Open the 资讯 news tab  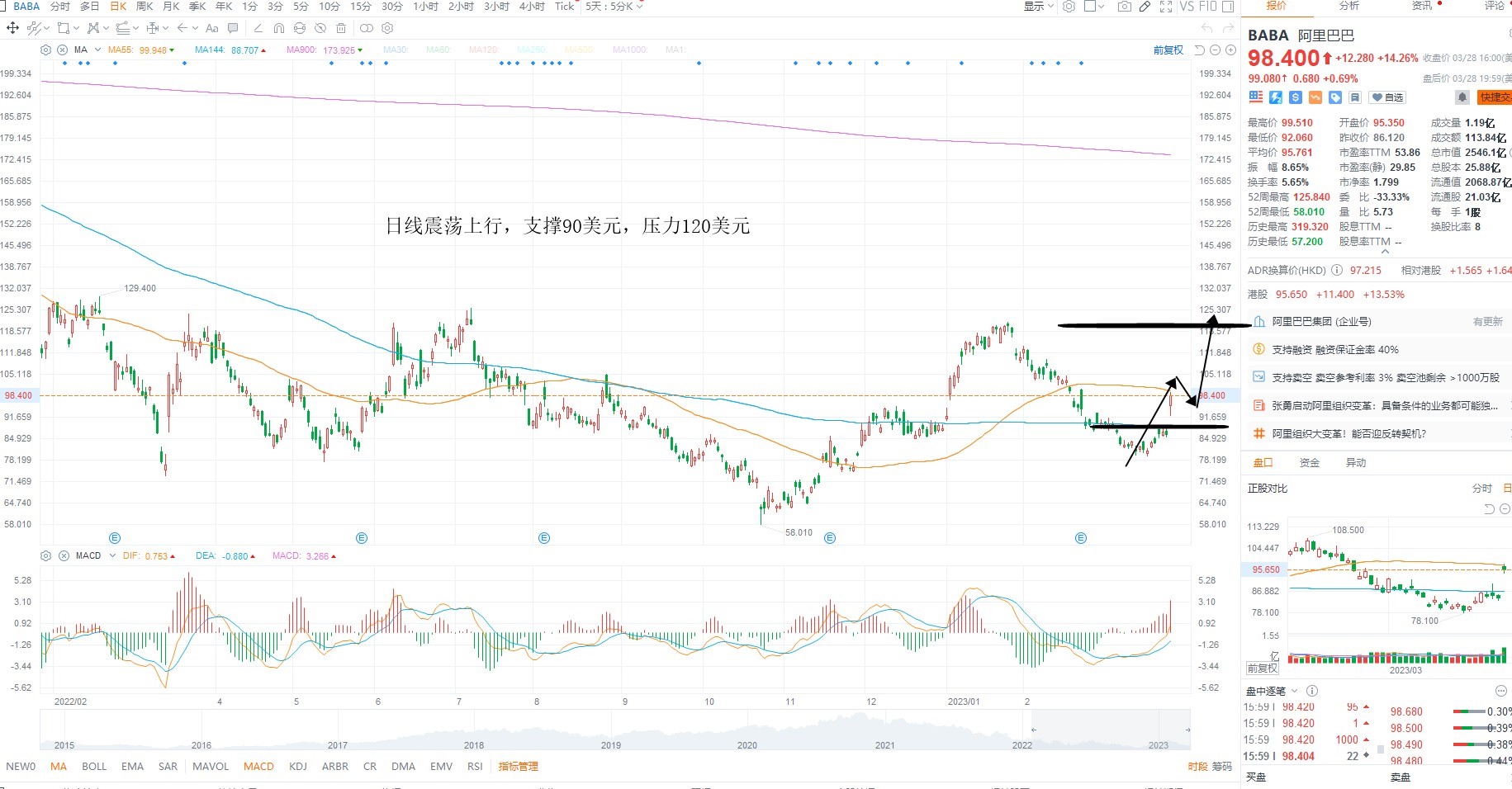click(1422, 6)
